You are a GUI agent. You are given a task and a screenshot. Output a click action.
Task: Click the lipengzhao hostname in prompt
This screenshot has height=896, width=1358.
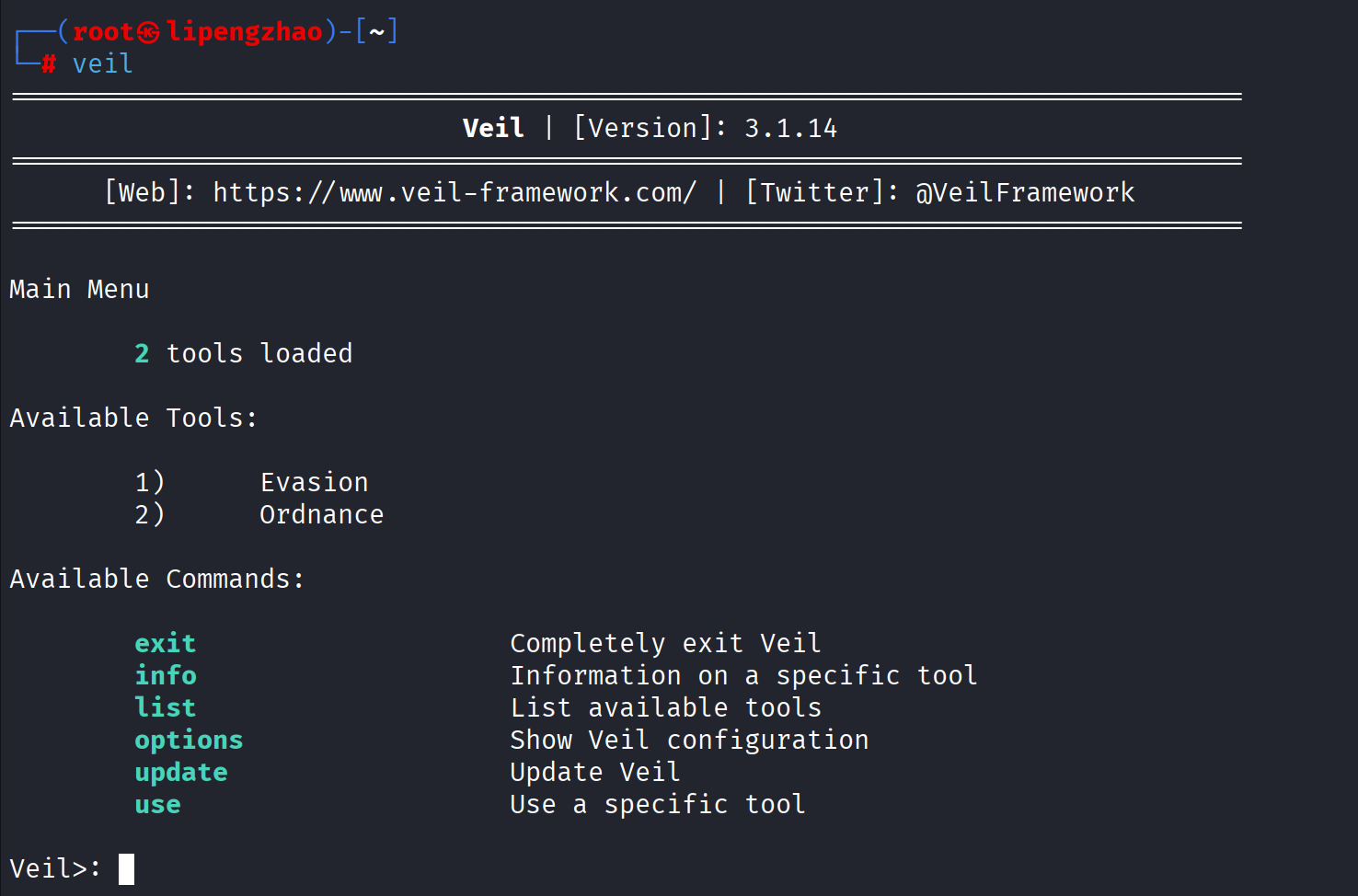point(245,32)
